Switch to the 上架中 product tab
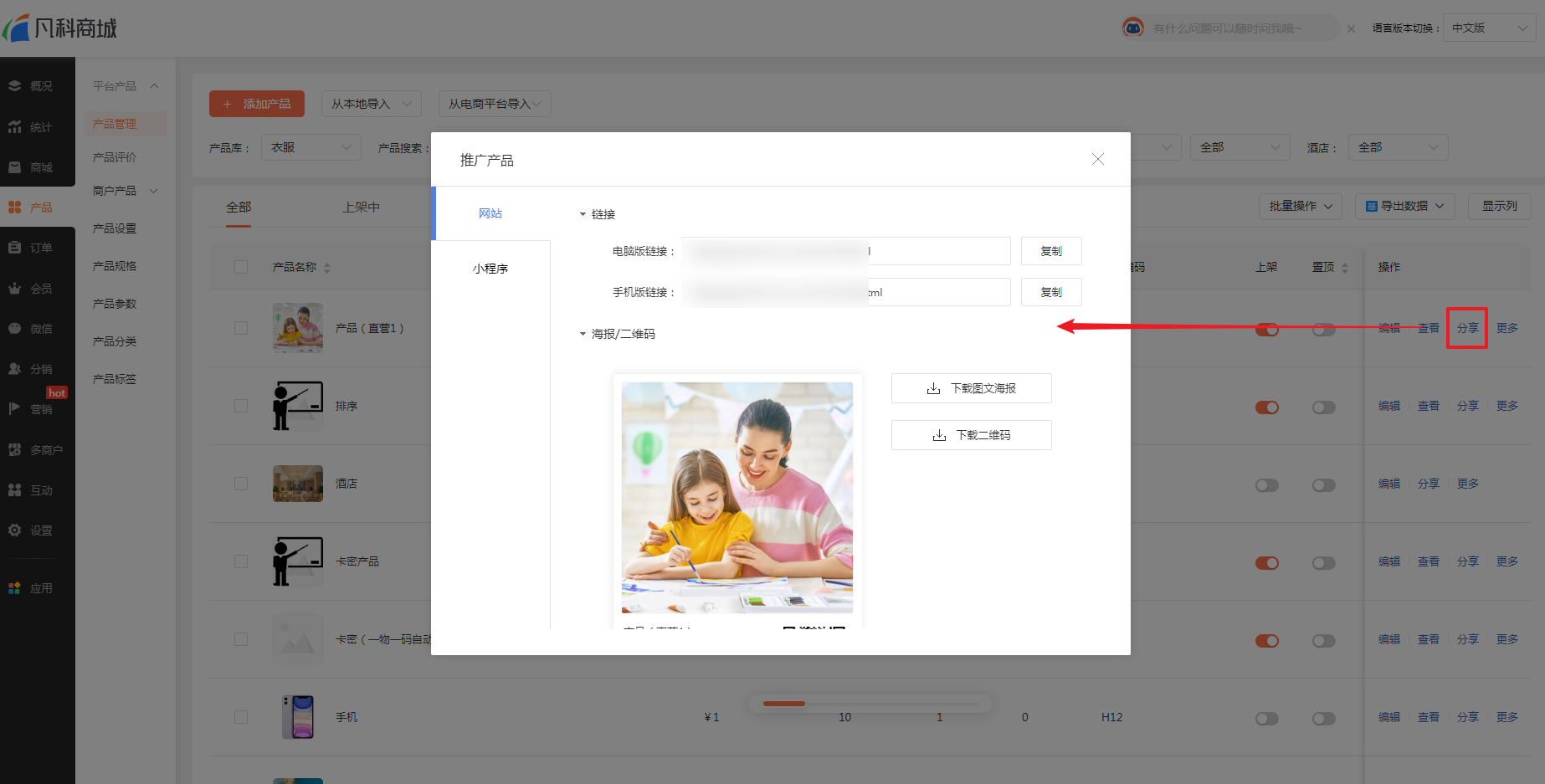 pos(362,207)
